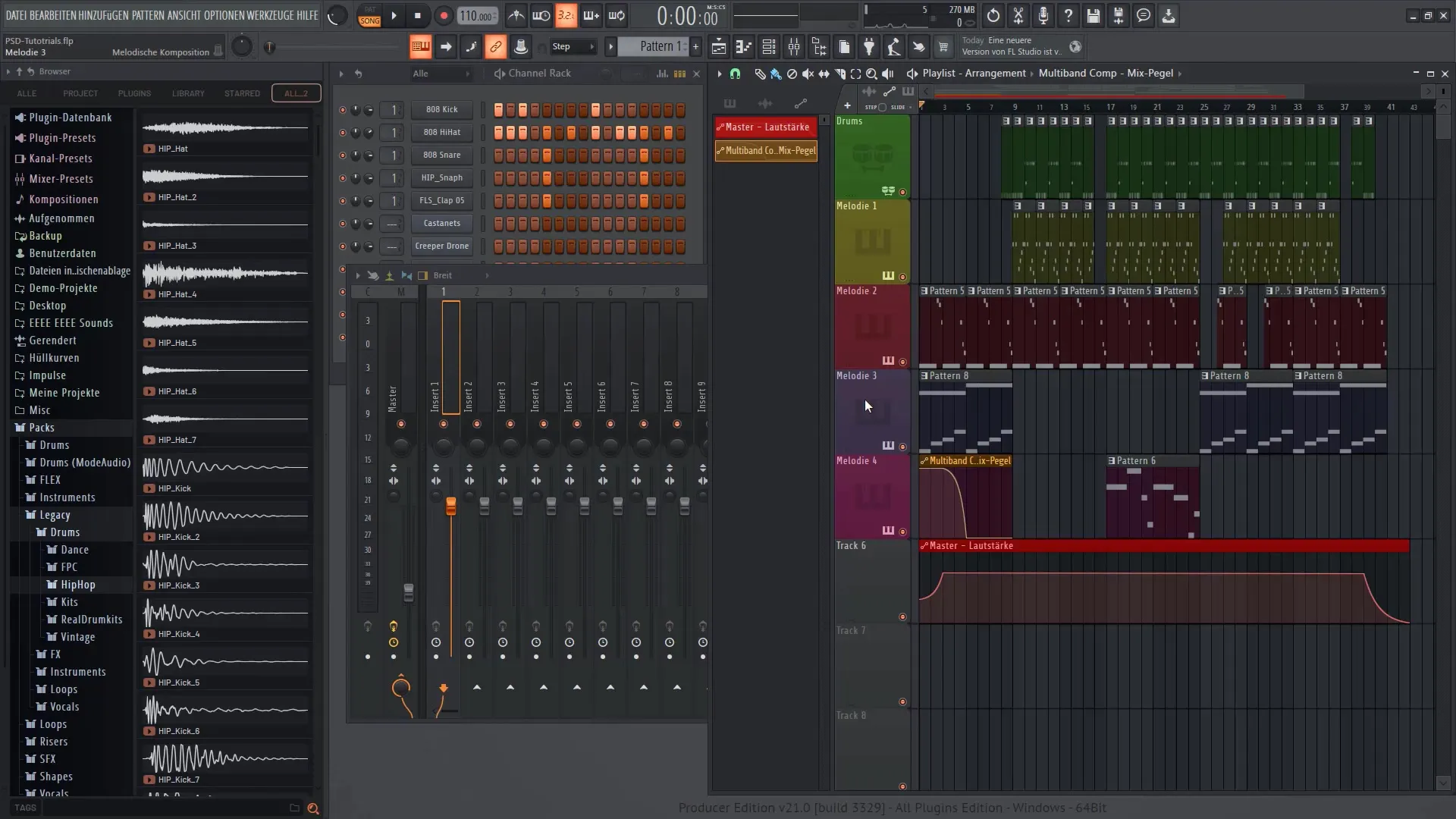Mute the 808 Snare channel
The height and width of the screenshot is (819, 1456).
tap(342, 155)
